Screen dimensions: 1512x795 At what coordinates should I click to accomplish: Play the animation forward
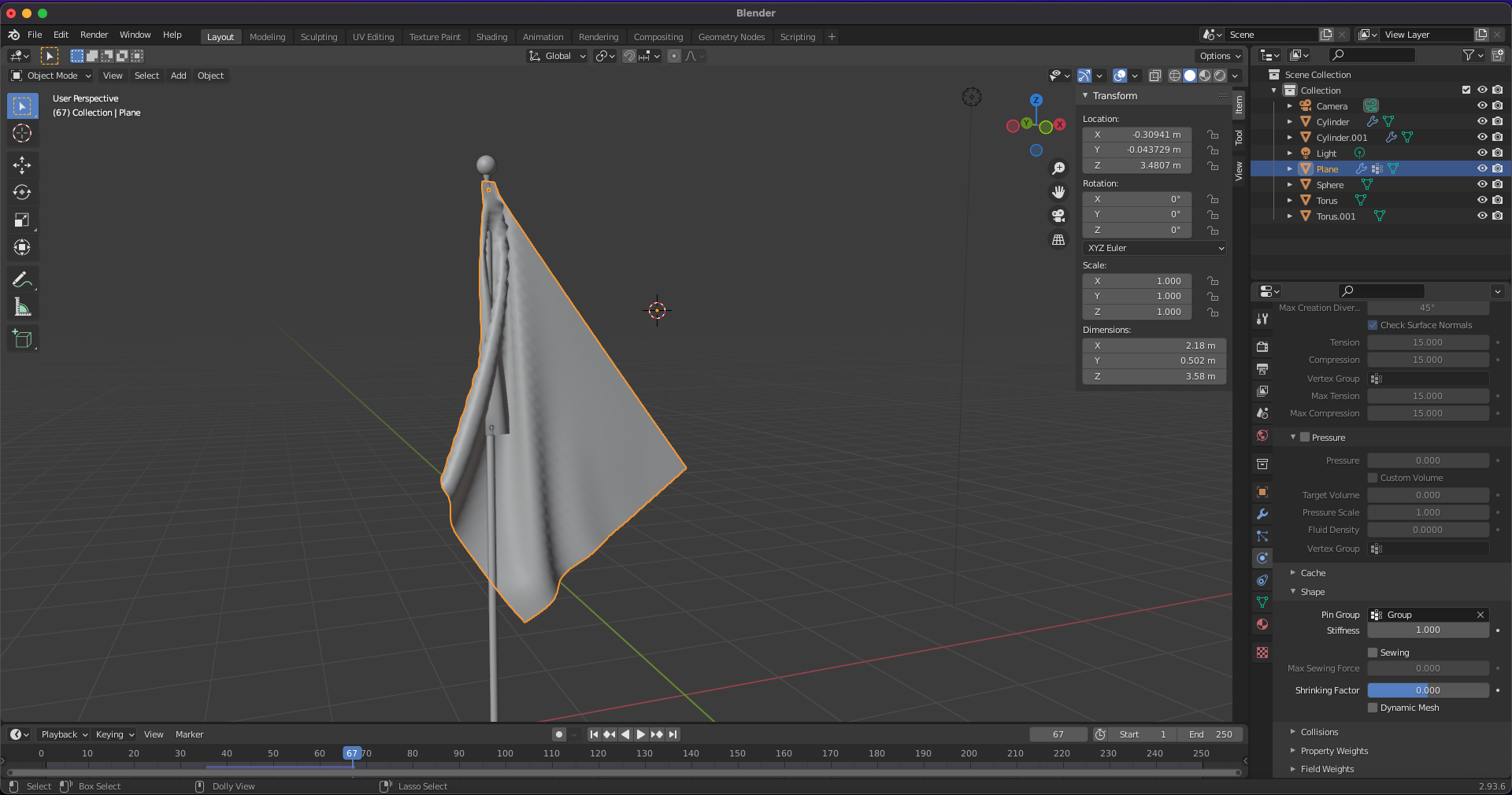point(641,734)
